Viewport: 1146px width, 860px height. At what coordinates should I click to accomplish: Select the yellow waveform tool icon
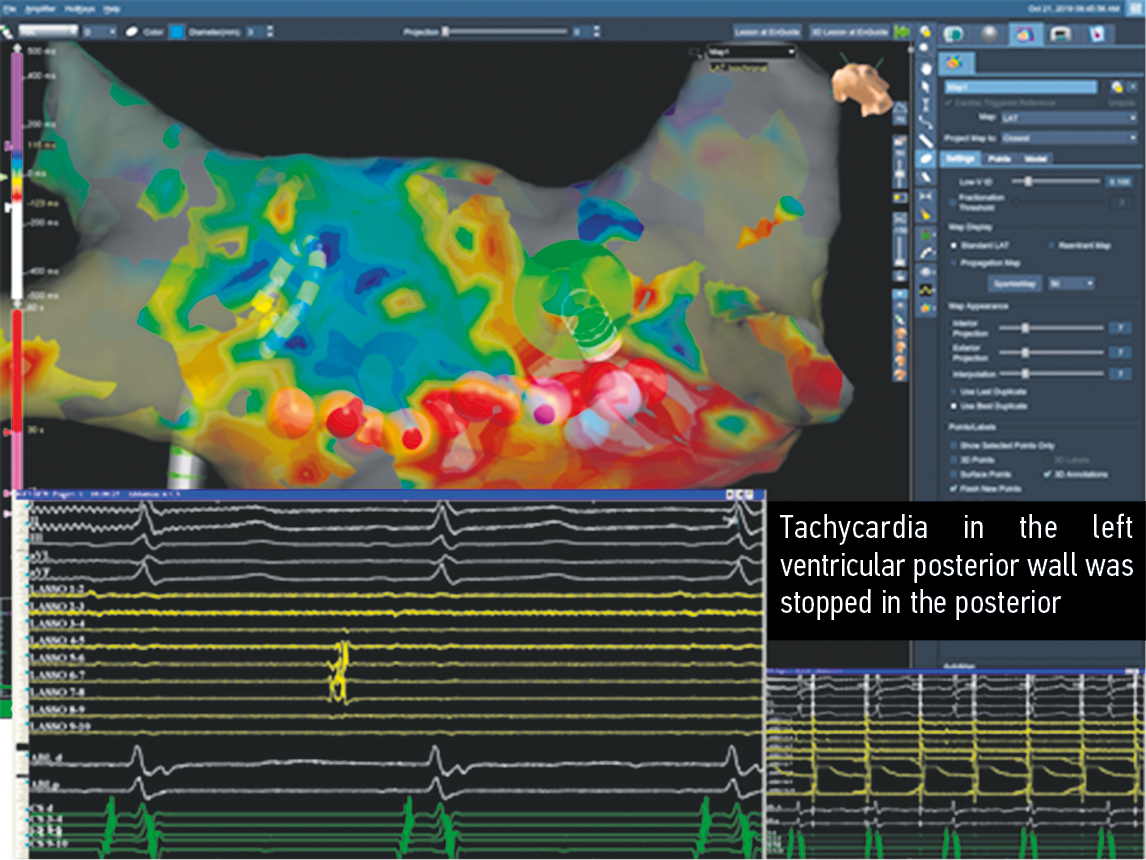pyautogui.click(x=926, y=290)
